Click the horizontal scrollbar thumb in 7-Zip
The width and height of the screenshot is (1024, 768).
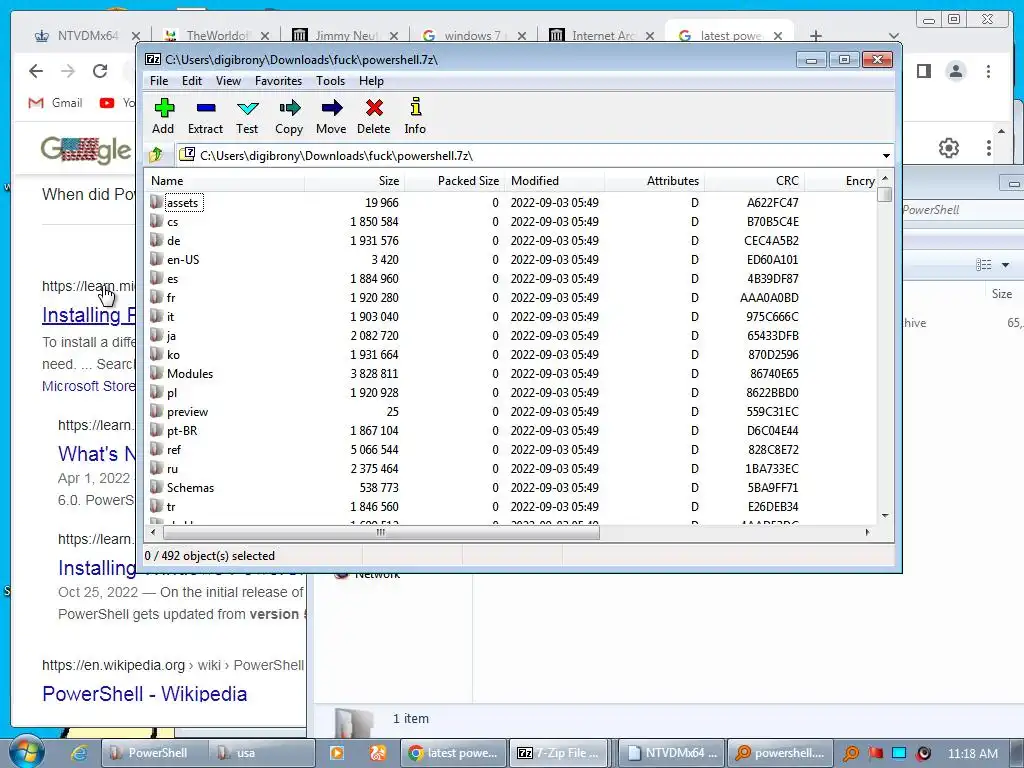tap(381, 532)
